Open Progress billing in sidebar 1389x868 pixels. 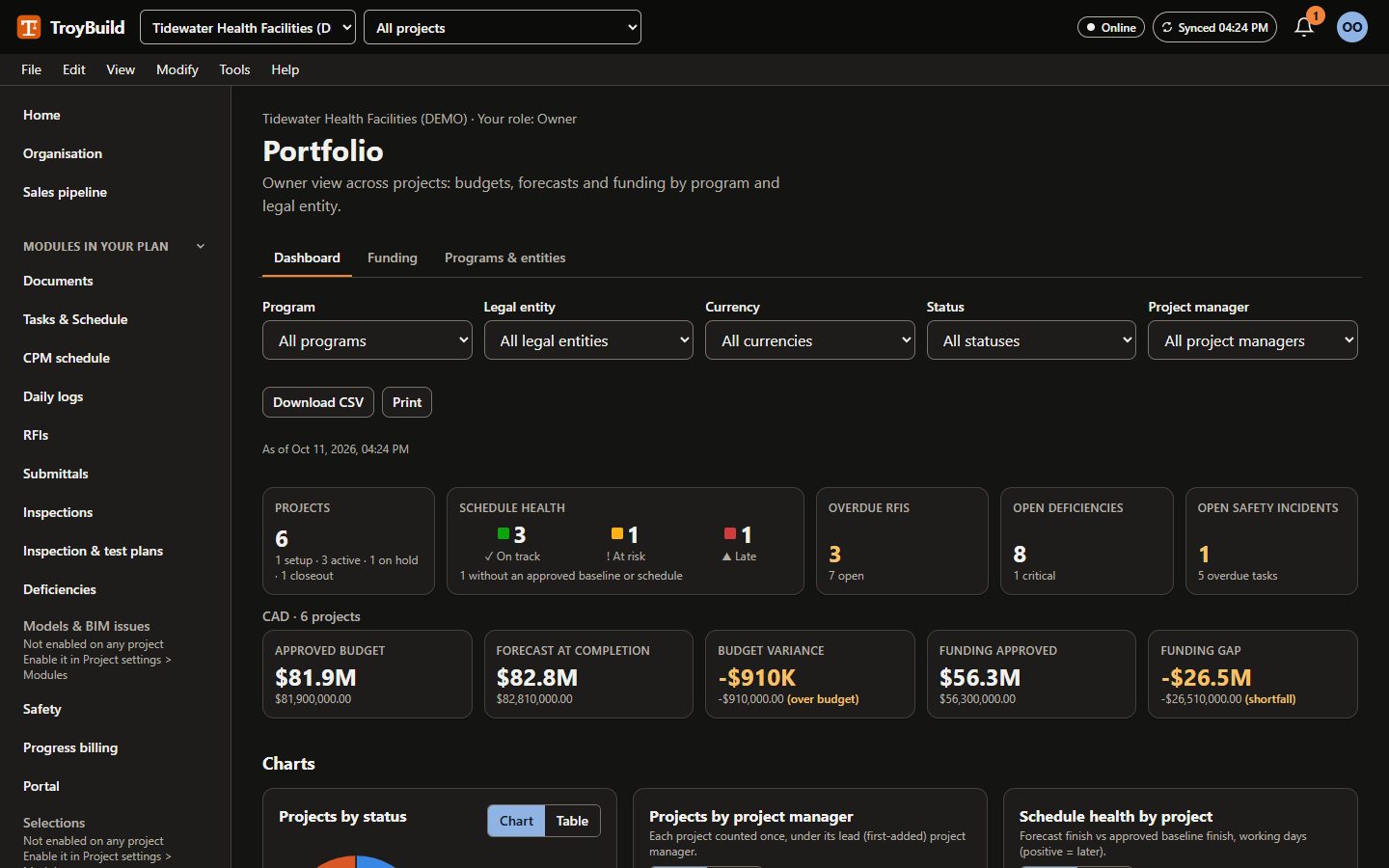click(x=70, y=747)
